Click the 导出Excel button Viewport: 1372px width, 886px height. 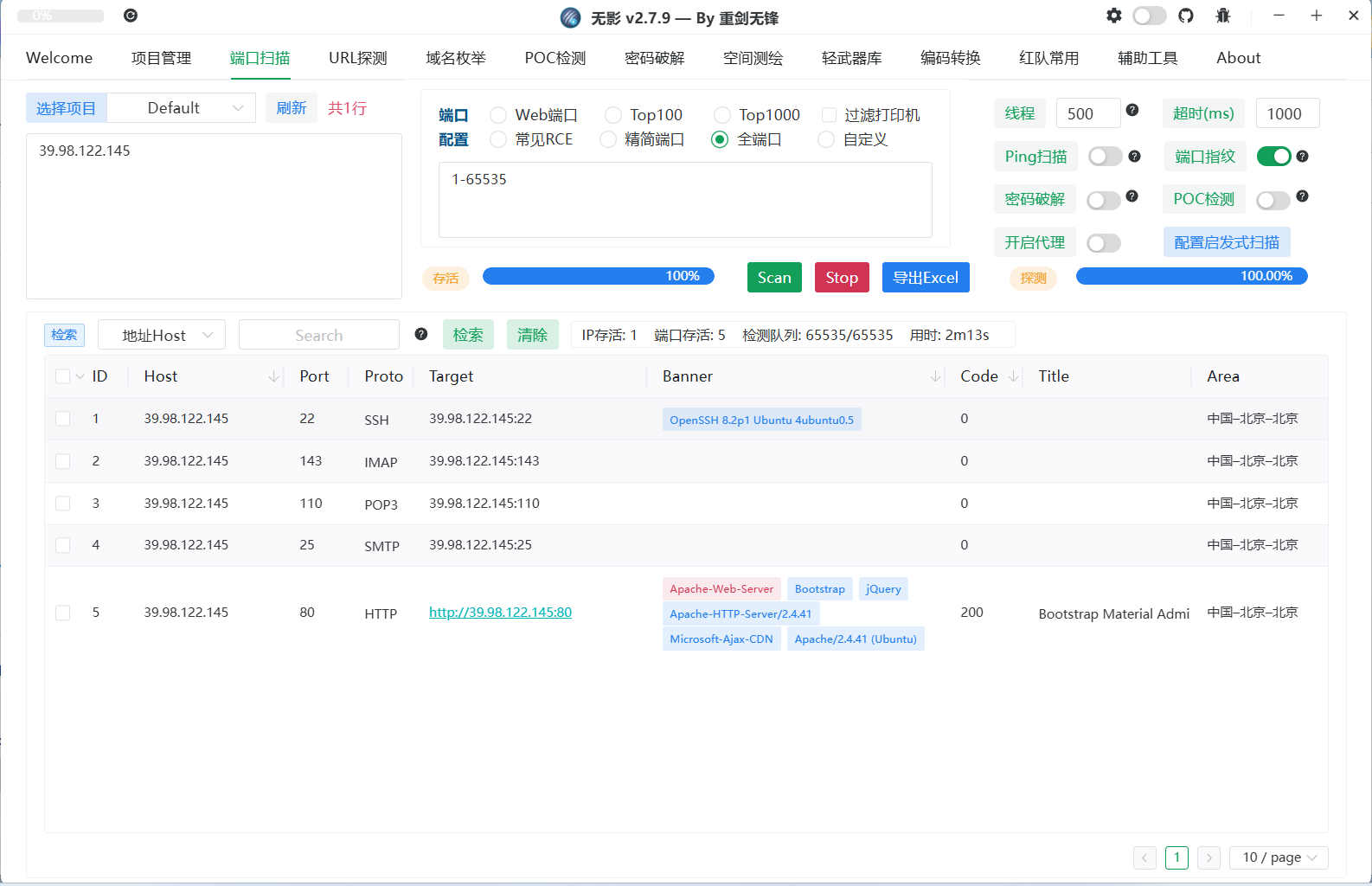pos(926,278)
